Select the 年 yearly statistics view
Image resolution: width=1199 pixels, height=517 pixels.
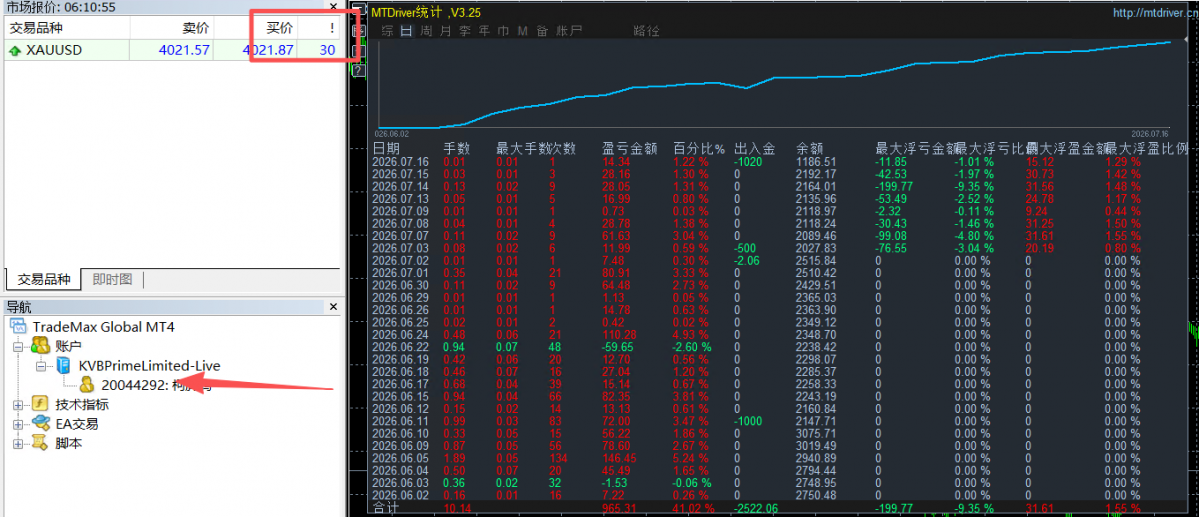pos(484,31)
